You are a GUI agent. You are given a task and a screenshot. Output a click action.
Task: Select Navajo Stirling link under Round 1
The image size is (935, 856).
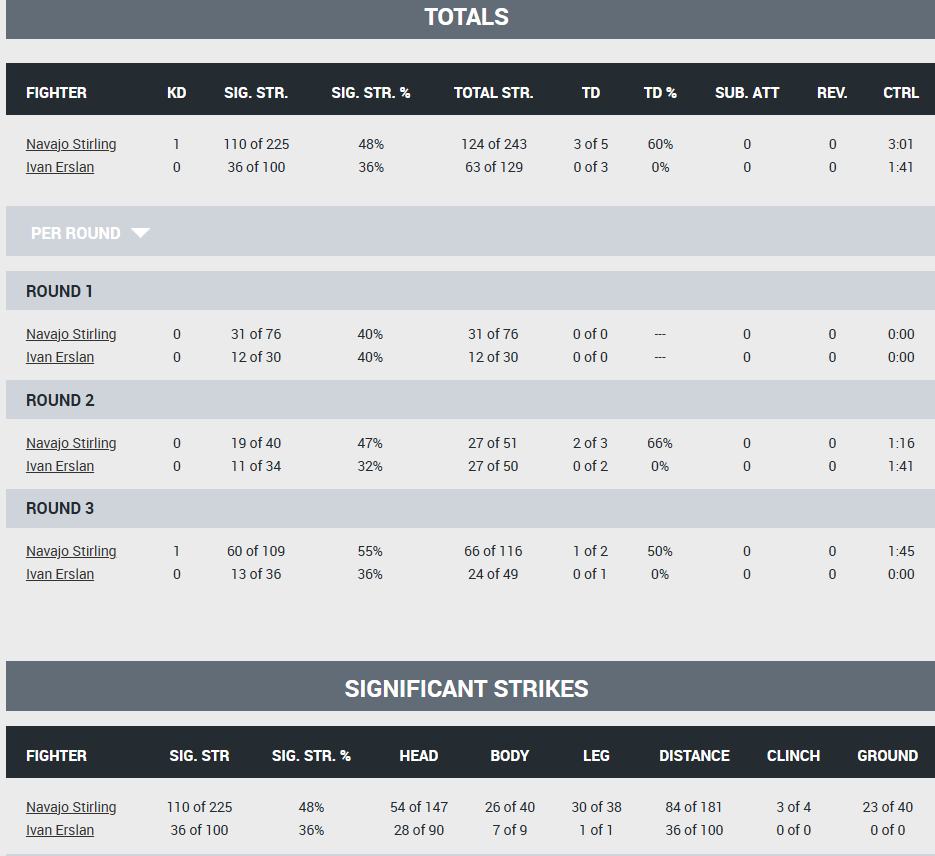tap(71, 334)
